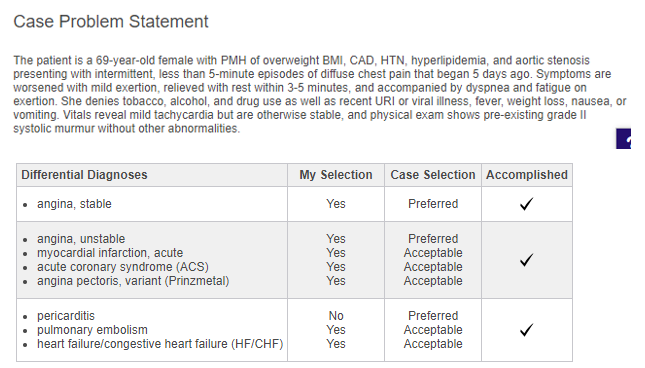Click the checkmark in pericarditis row

pyautogui.click(x=527, y=330)
